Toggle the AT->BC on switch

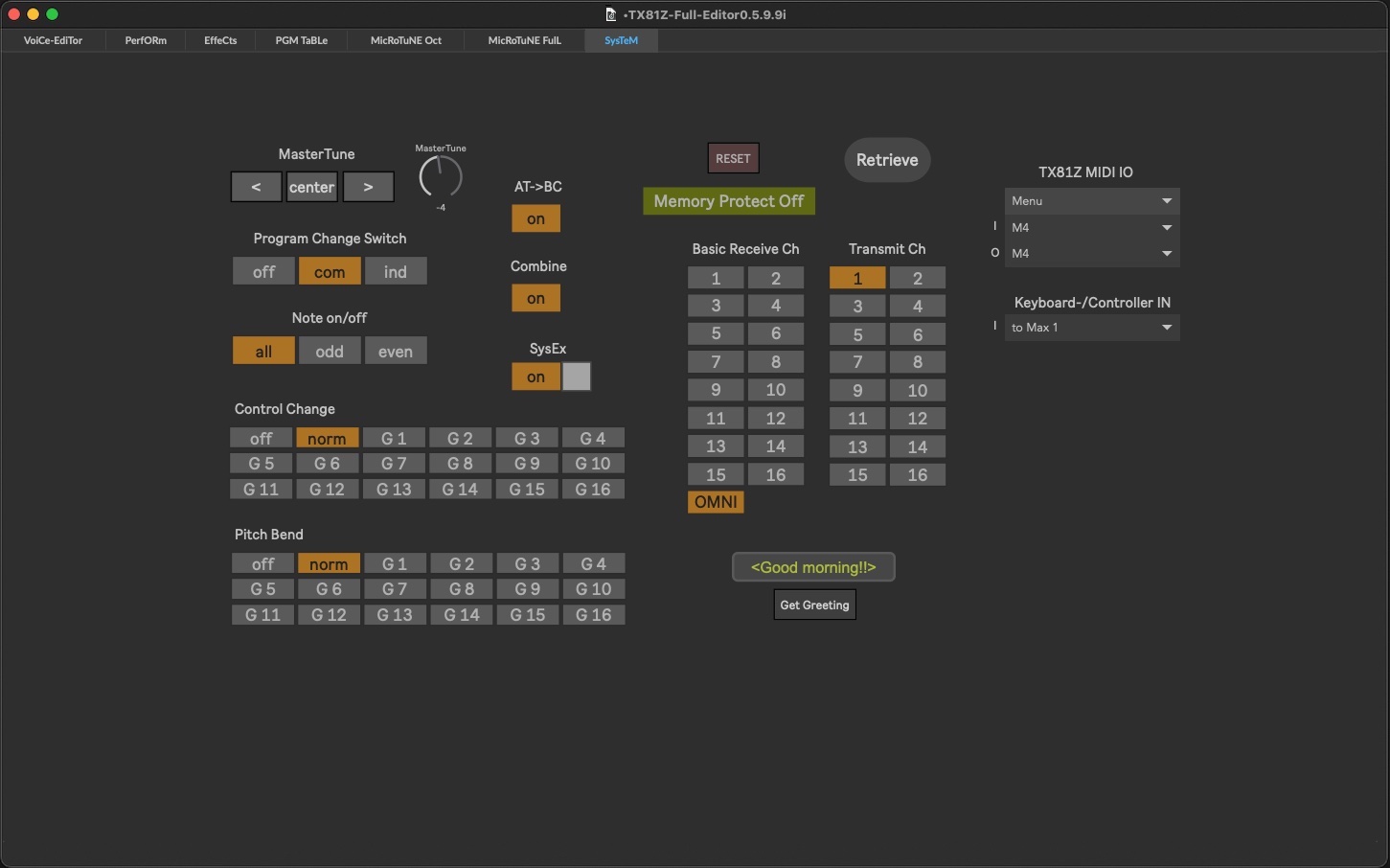pos(535,219)
